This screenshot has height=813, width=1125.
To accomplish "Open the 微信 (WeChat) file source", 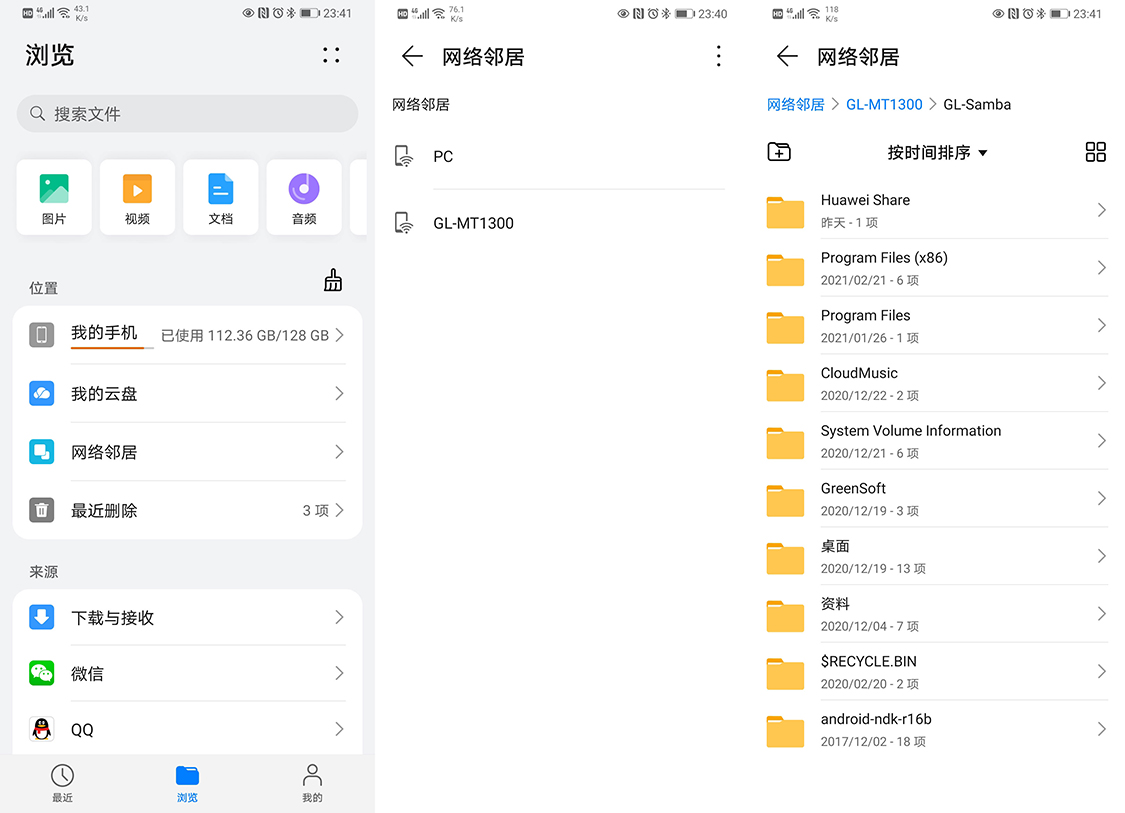I will point(187,673).
